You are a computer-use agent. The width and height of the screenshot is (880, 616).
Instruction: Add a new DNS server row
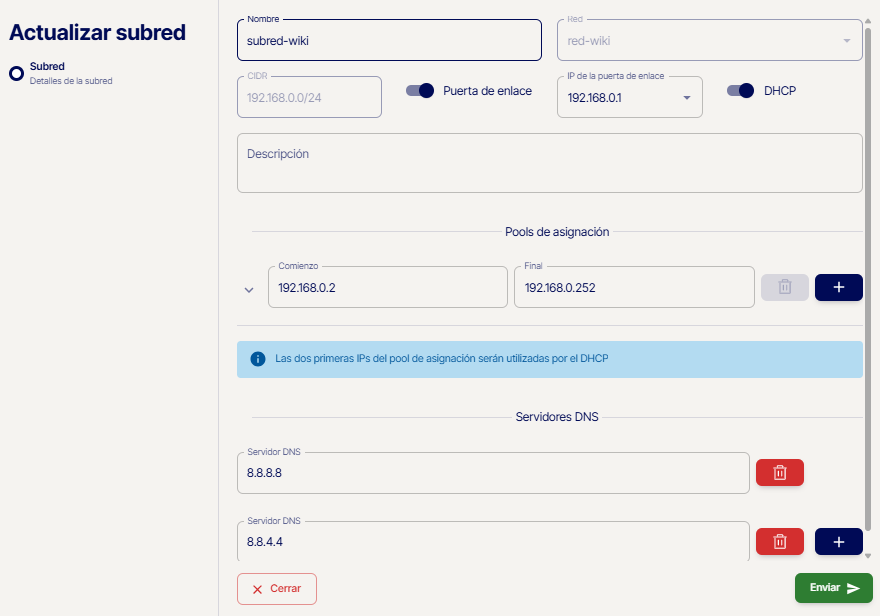click(x=839, y=542)
